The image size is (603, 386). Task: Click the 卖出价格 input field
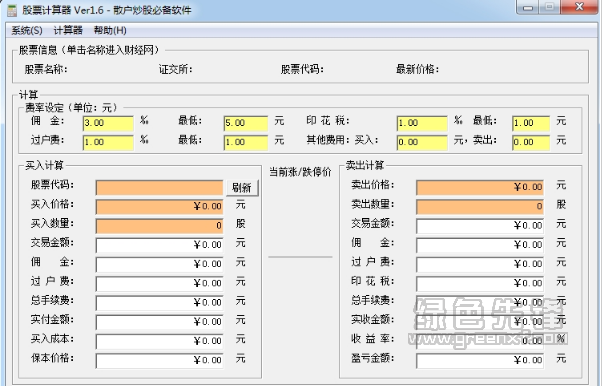tap(480, 187)
